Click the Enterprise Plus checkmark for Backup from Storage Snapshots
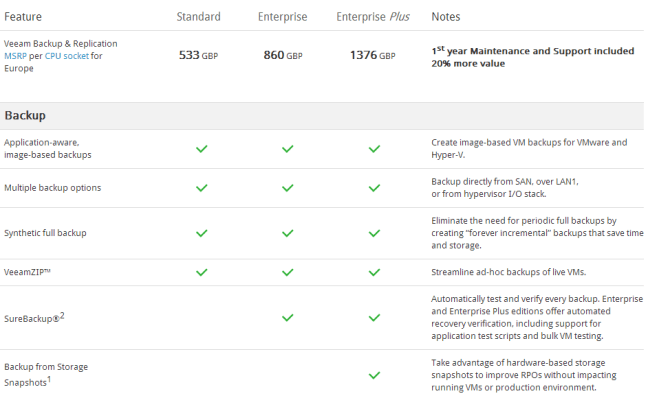The height and width of the screenshot is (398, 648). click(x=374, y=375)
